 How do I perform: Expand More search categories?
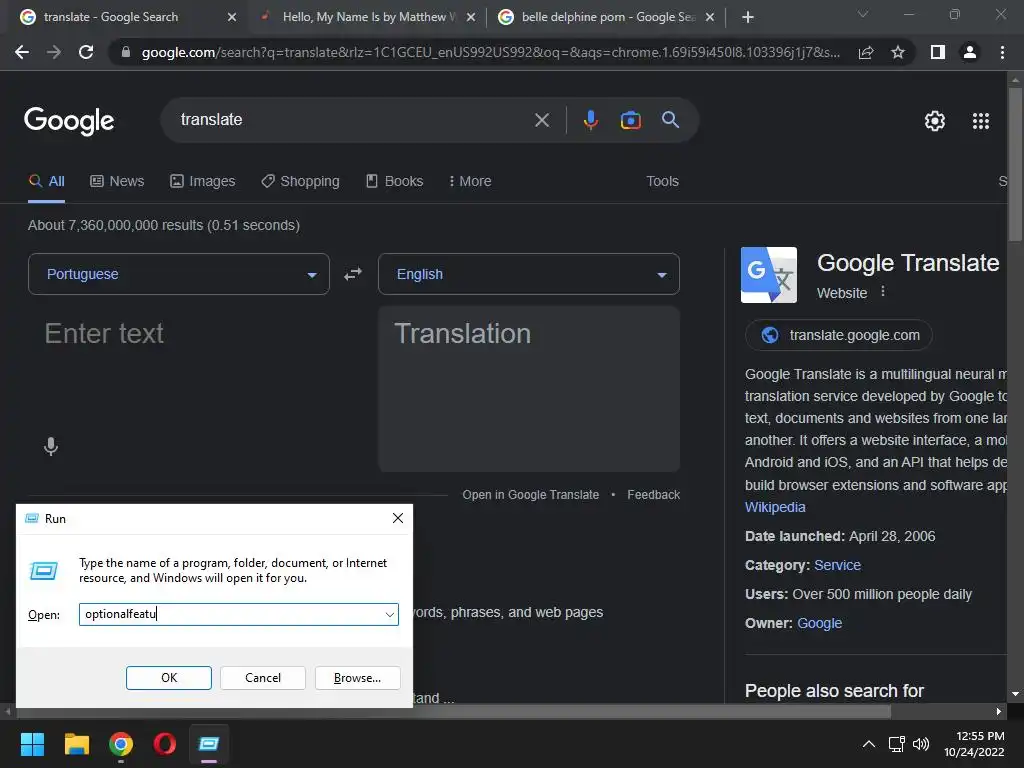(470, 181)
